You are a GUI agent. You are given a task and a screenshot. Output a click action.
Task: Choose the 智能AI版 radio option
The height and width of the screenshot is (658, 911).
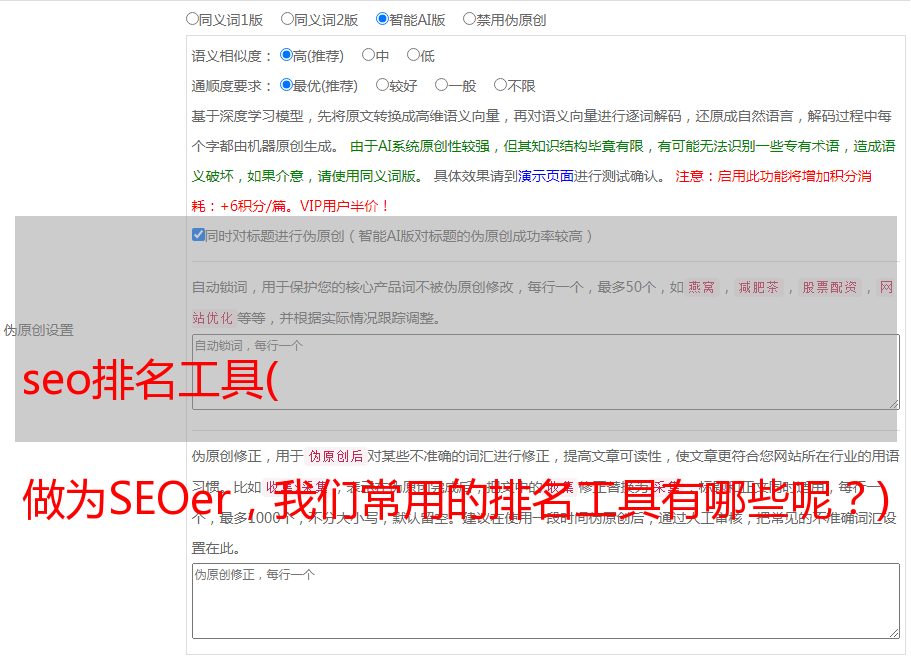tap(382, 19)
